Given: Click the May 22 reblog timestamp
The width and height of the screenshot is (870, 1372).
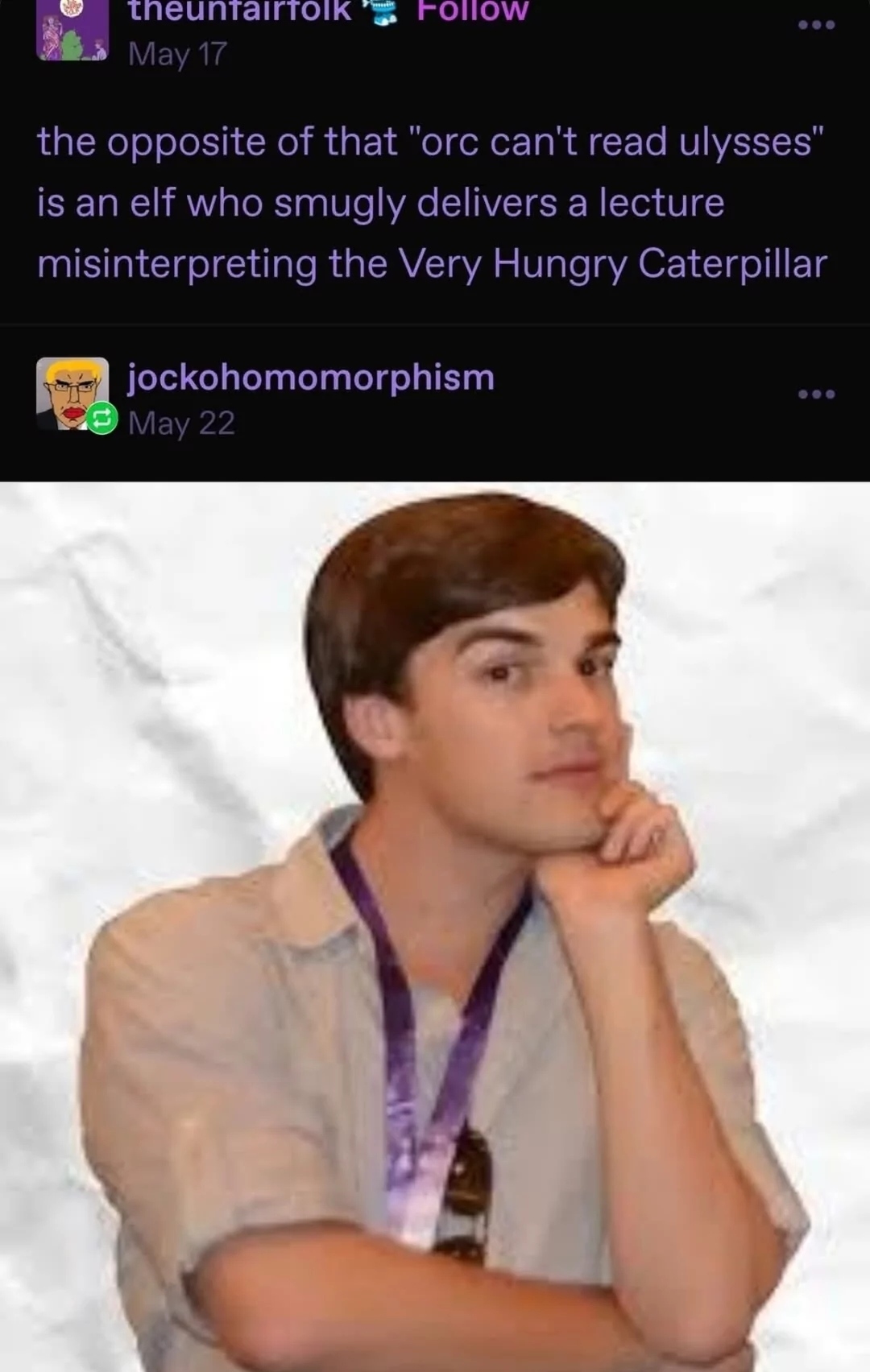Looking at the screenshot, I should coord(181,423).
